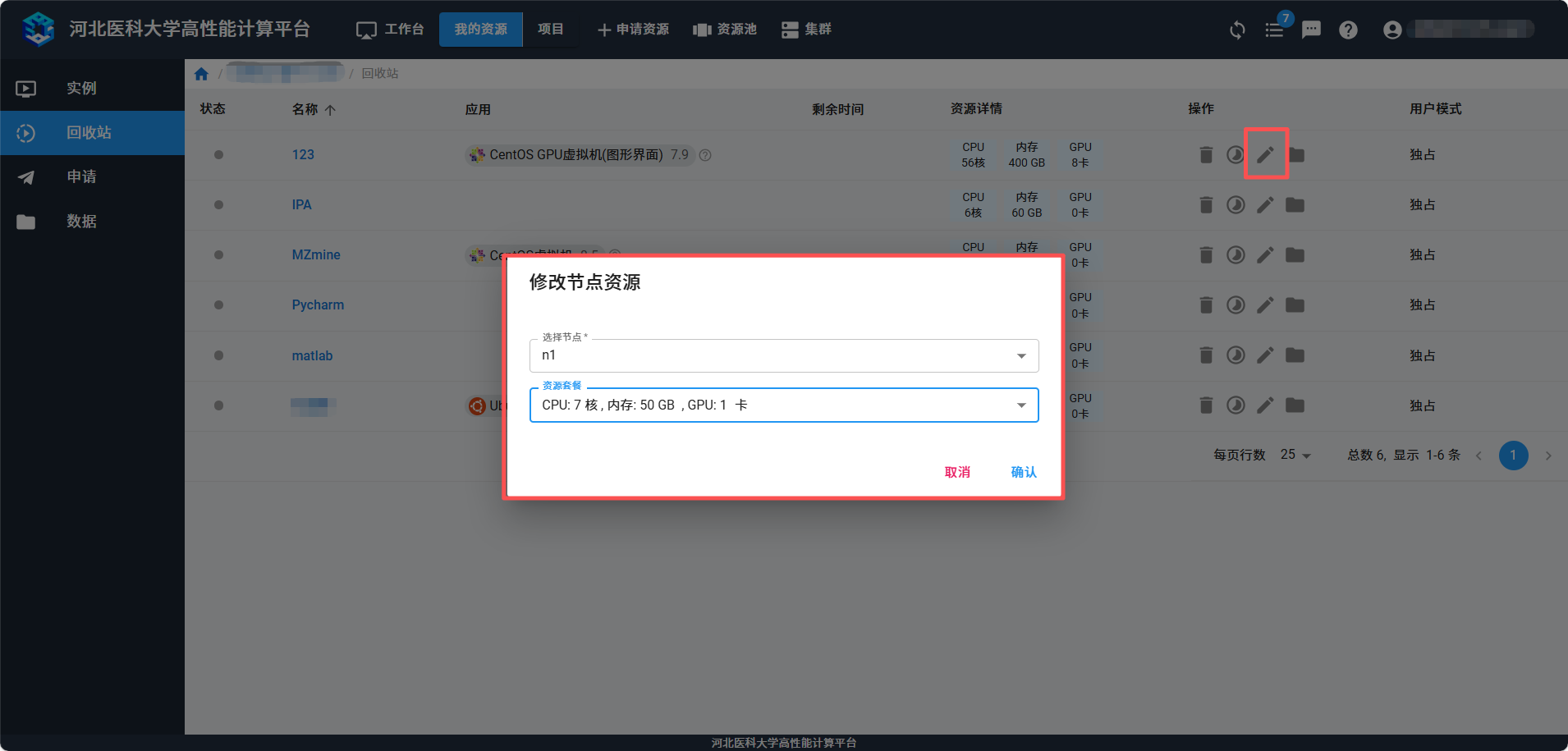Click the clock icon in Pycharm row
1568x751 pixels.
pos(1236,305)
